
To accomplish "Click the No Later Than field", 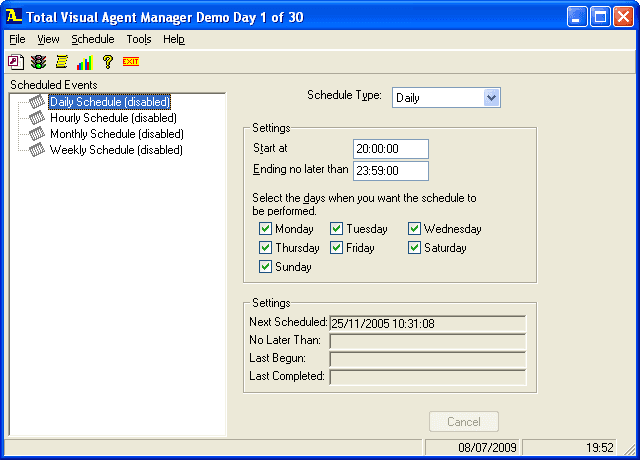I will [427, 341].
